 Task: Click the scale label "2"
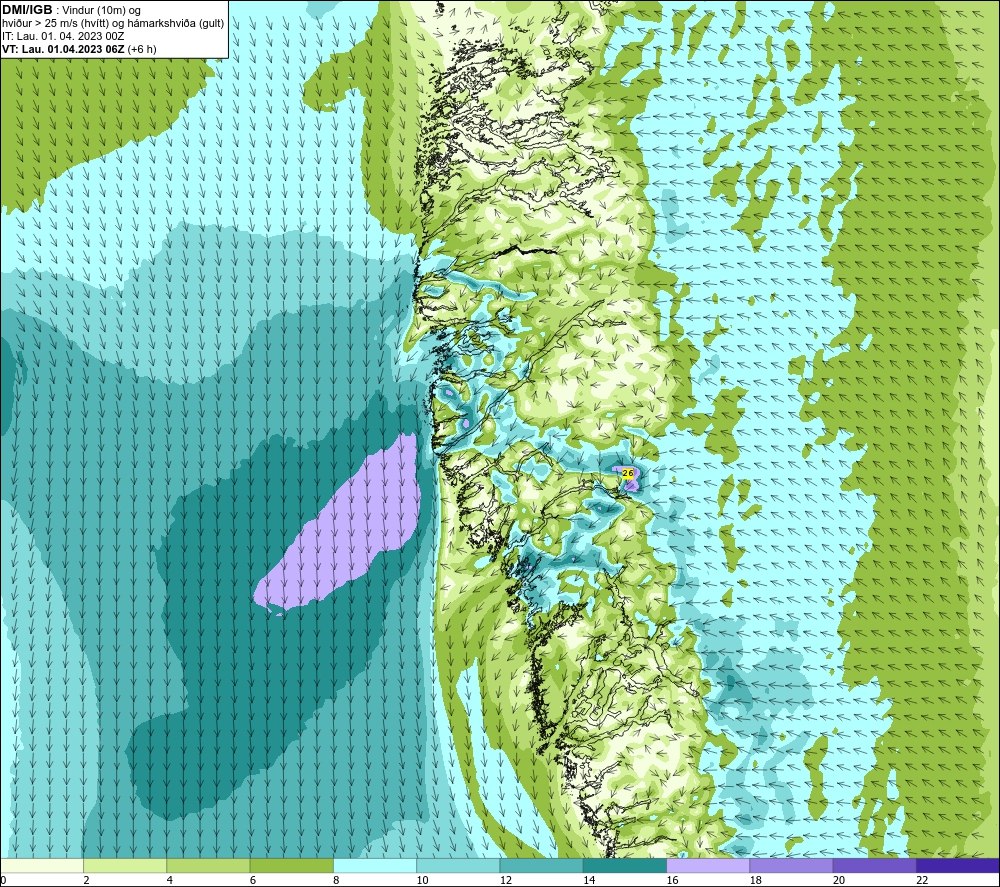click(x=86, y=881)
